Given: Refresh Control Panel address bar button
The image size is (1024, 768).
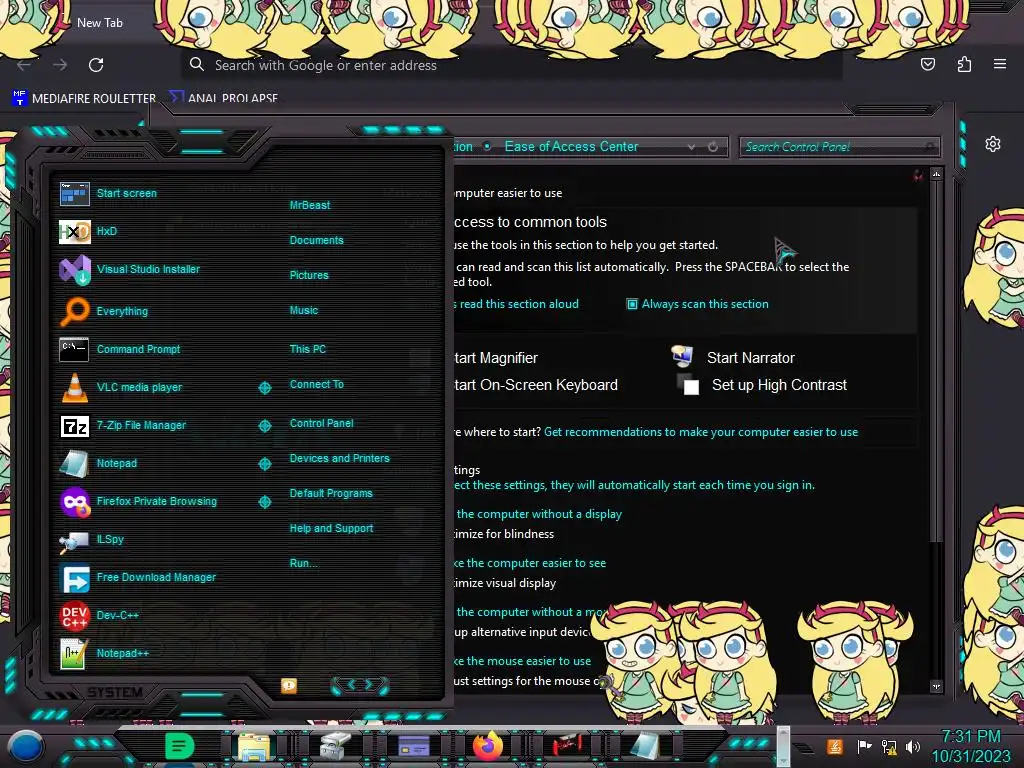Looking at the screenshot, I should click(x=713, y=147).
